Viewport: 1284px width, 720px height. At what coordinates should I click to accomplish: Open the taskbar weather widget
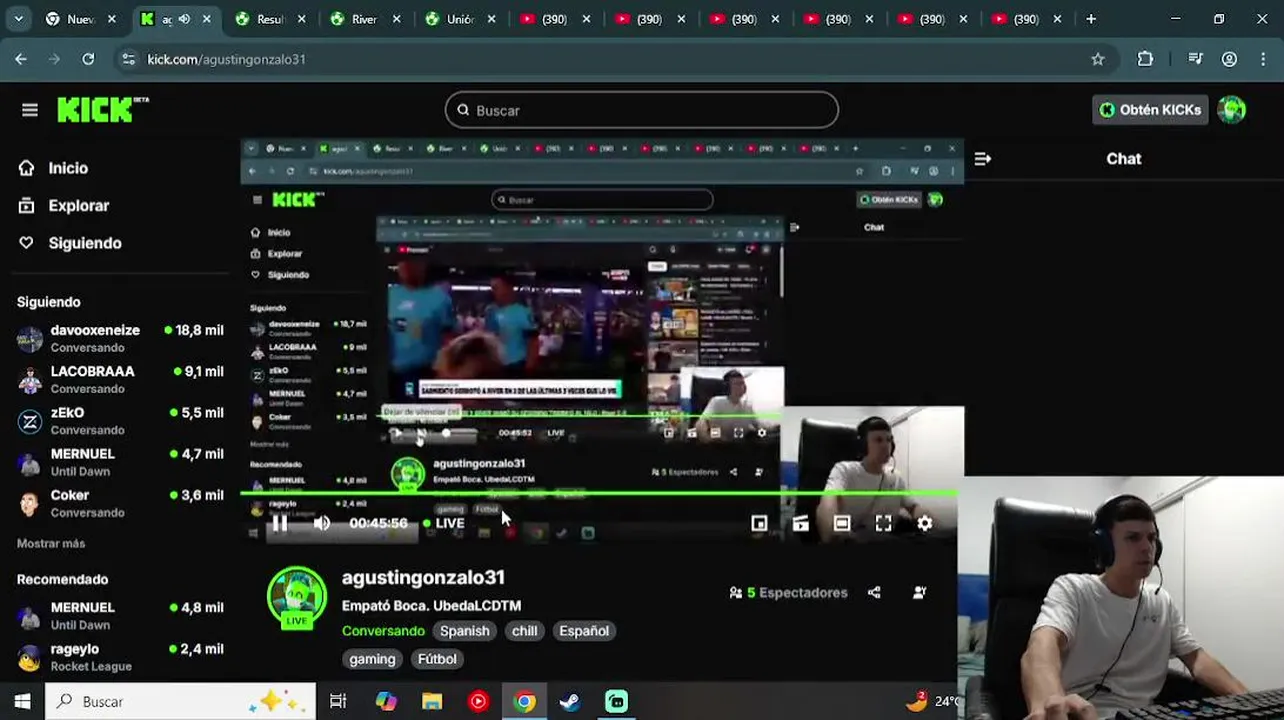(932, 701)
